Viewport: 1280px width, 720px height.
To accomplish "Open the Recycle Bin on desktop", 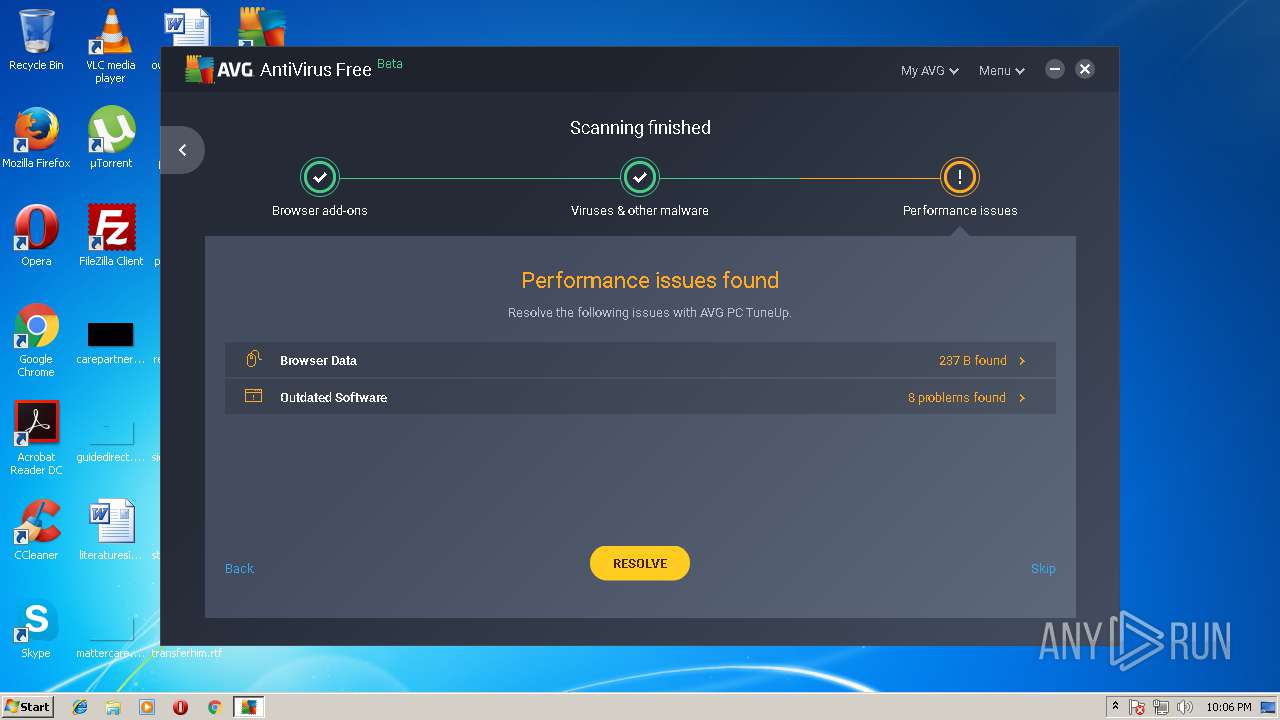I will [36, 40].
